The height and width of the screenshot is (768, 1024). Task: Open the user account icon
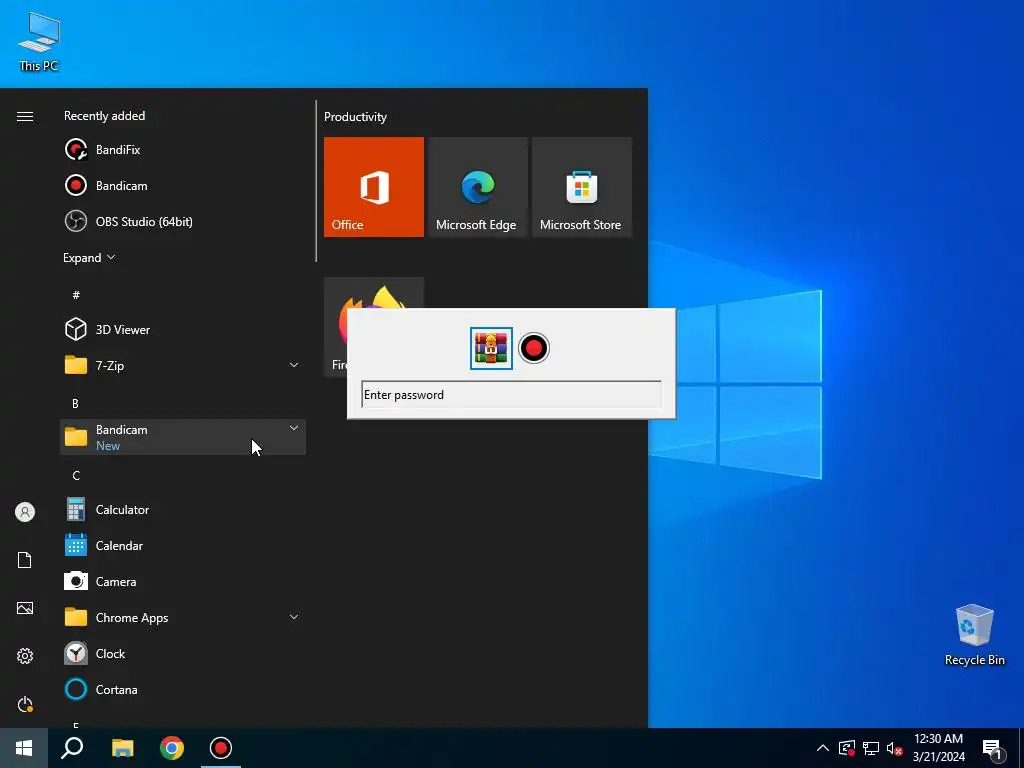pyautogui.click(x=25, y=512)
